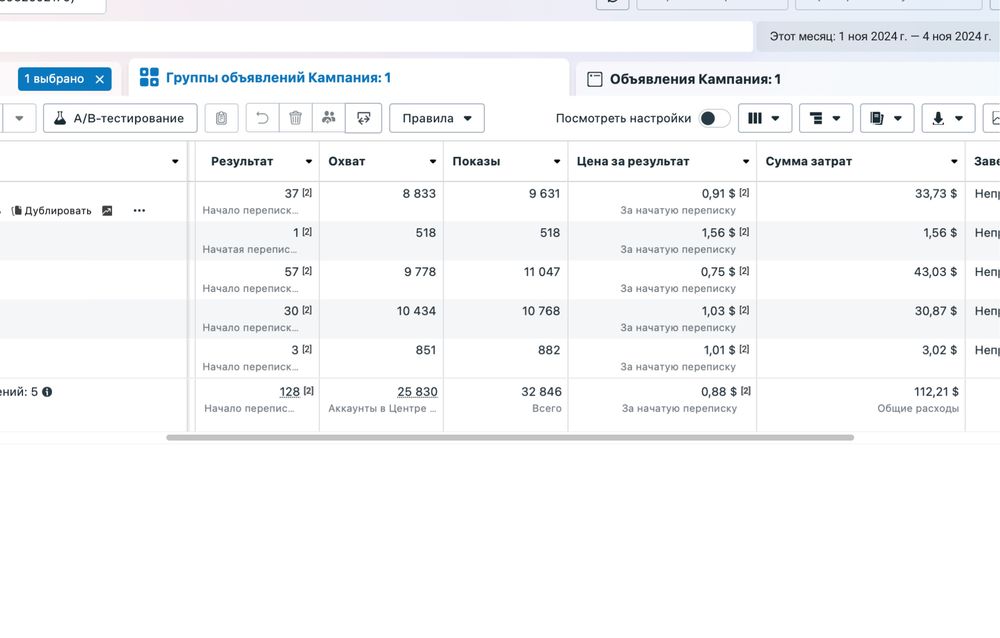Screen dimensions: 1000x638
Task: Open the date range selector Этот месяц
Action: pos(880,36)
